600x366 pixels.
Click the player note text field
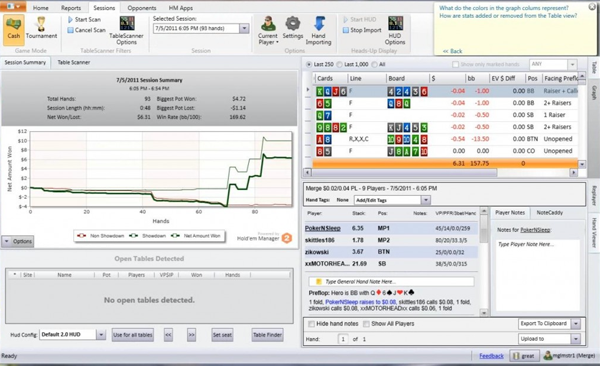[x=538, y=274]
